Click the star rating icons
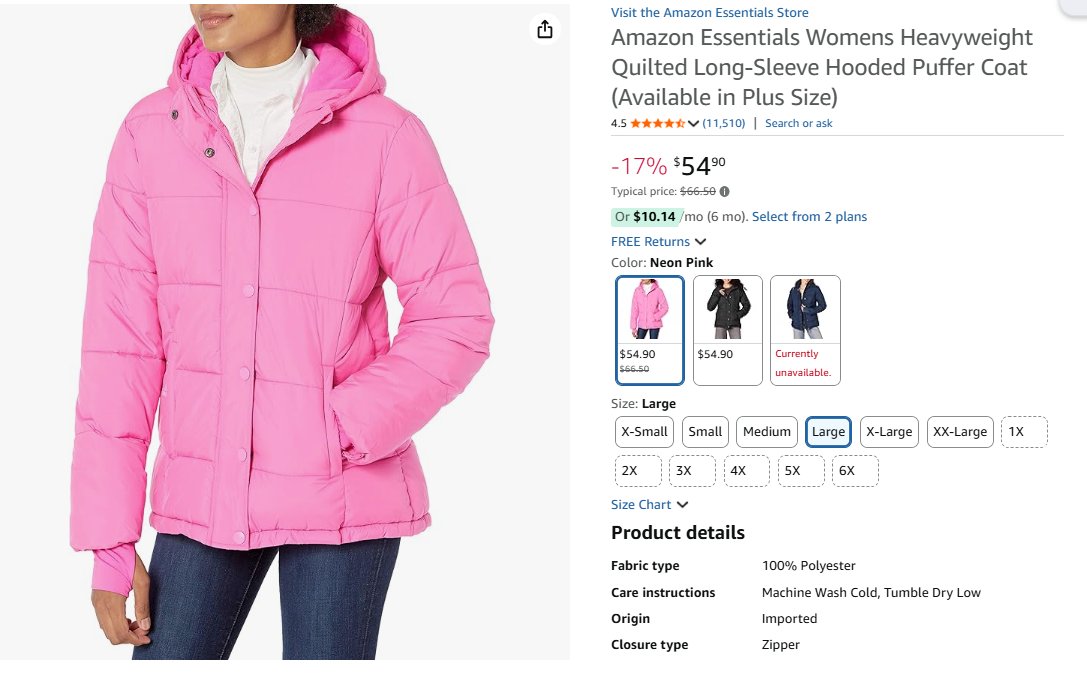The image size is (1087, 675). click(x=657, y=124)
